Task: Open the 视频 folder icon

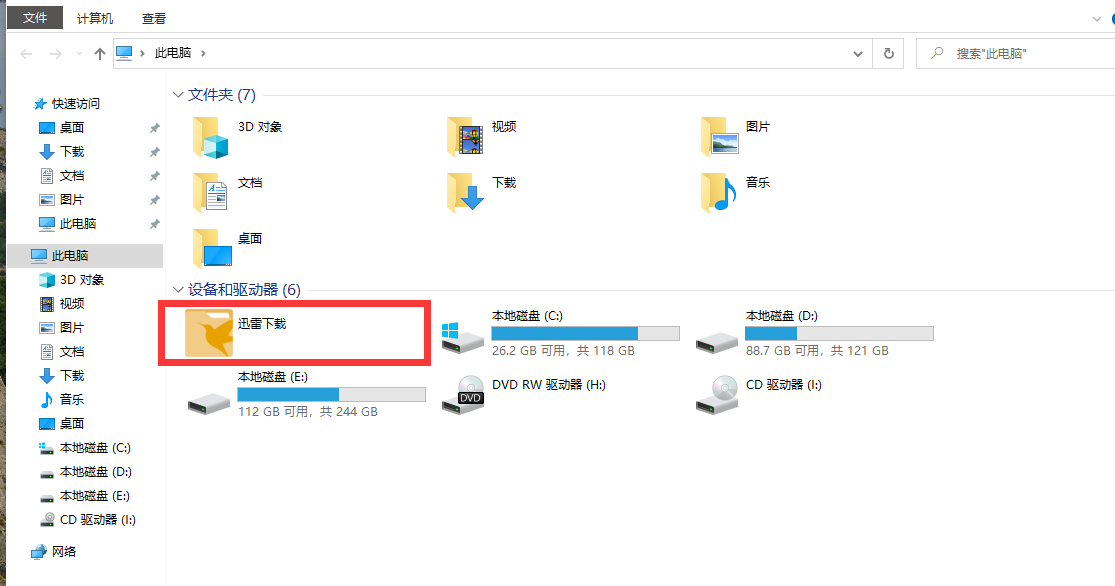Action: (465, 137)
